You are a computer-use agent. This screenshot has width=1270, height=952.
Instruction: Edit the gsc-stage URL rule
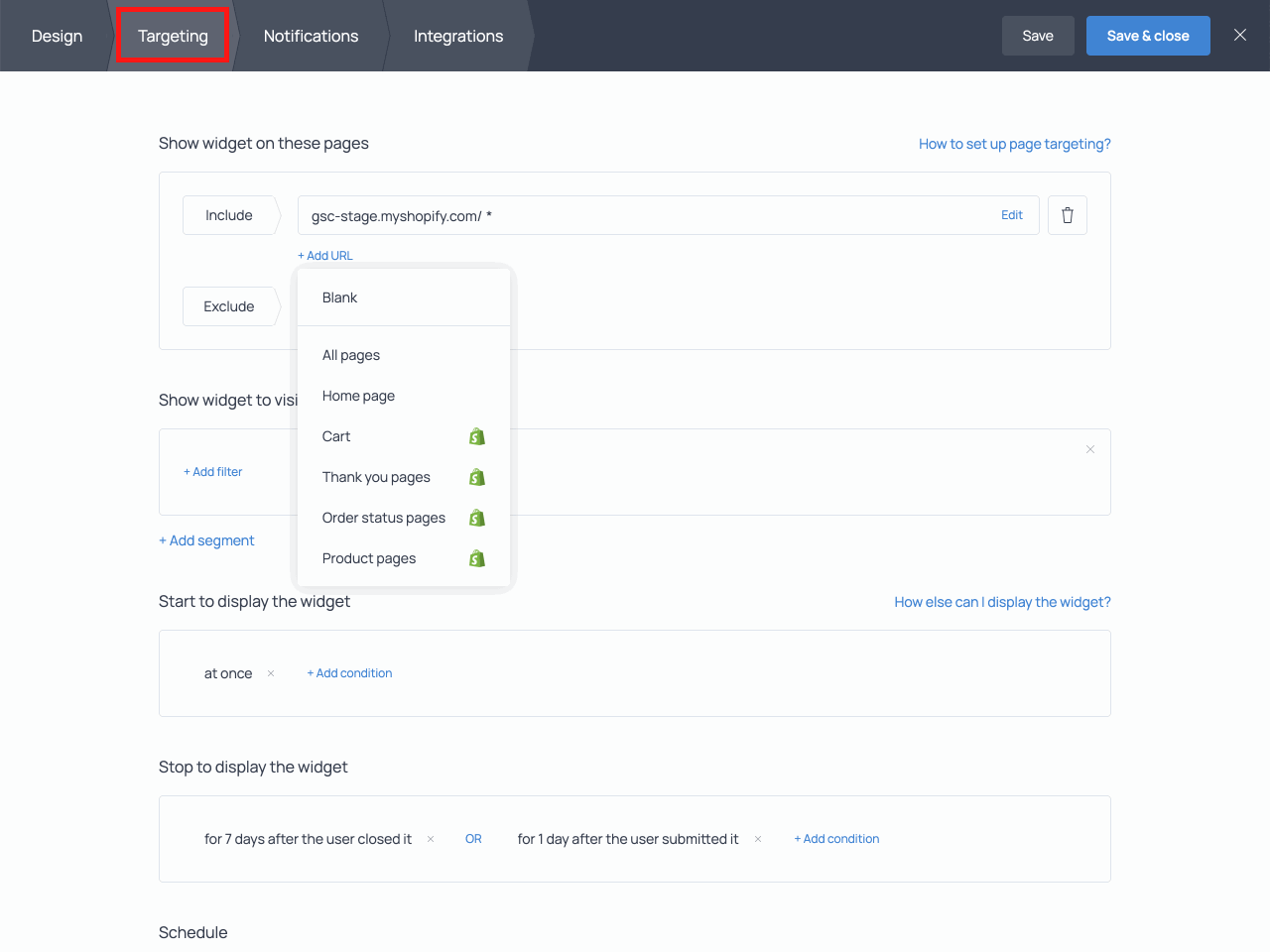pyautogui.click(x=1012, y=214)
